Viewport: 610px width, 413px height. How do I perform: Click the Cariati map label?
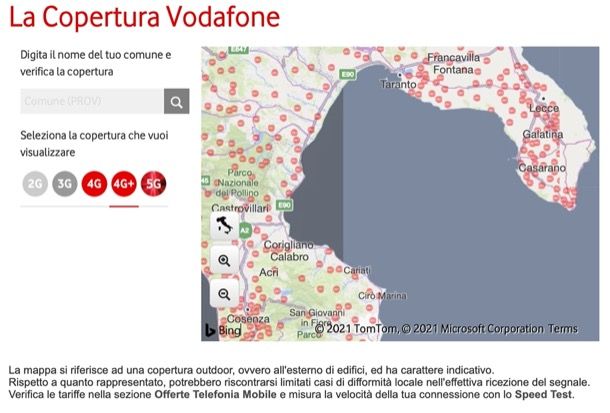[x=357, y=270]
